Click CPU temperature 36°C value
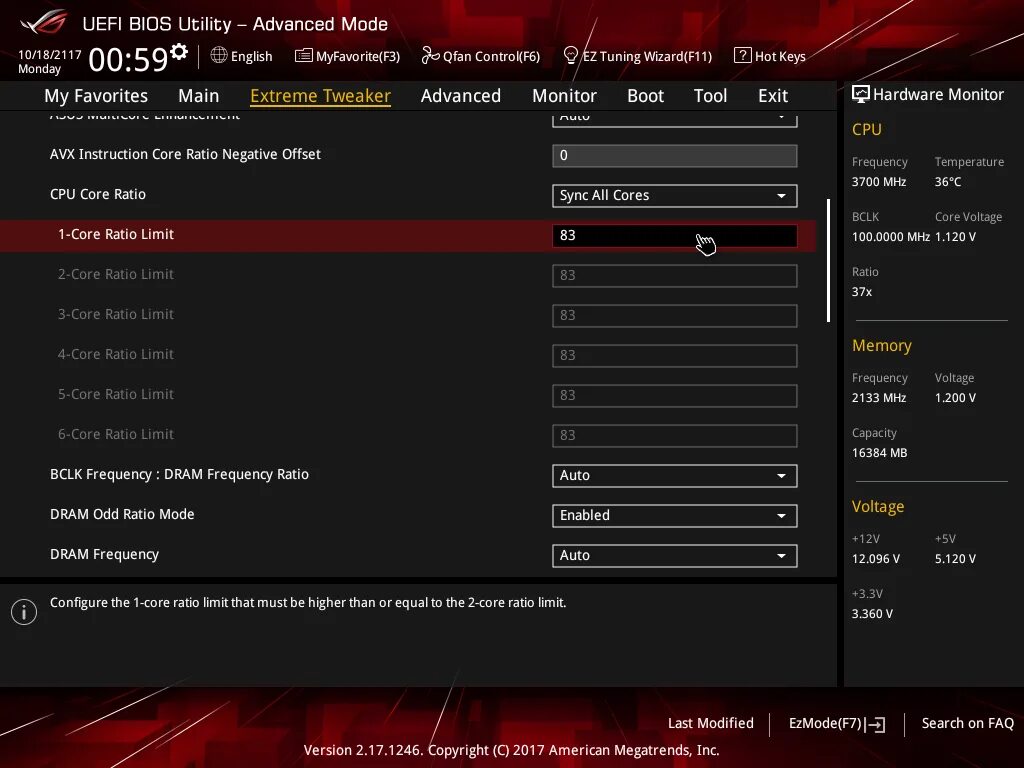The height and width of the screenshot is (768, 1024). [x=948, y=182]
